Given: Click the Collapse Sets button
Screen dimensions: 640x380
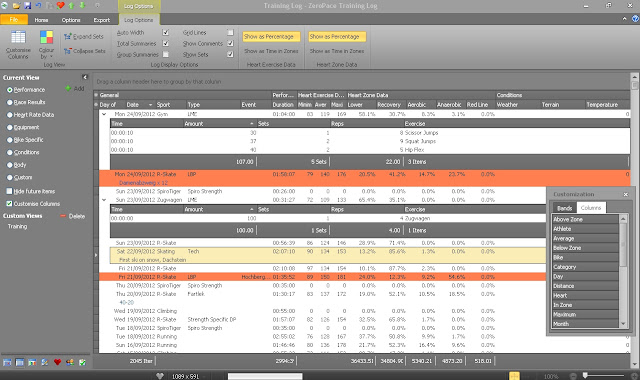Looking at the screenshot, I should coord(85,51).
